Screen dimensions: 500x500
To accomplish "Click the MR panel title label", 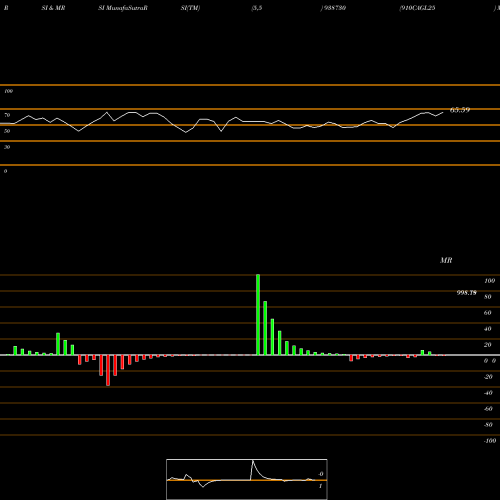I will 446,260.
